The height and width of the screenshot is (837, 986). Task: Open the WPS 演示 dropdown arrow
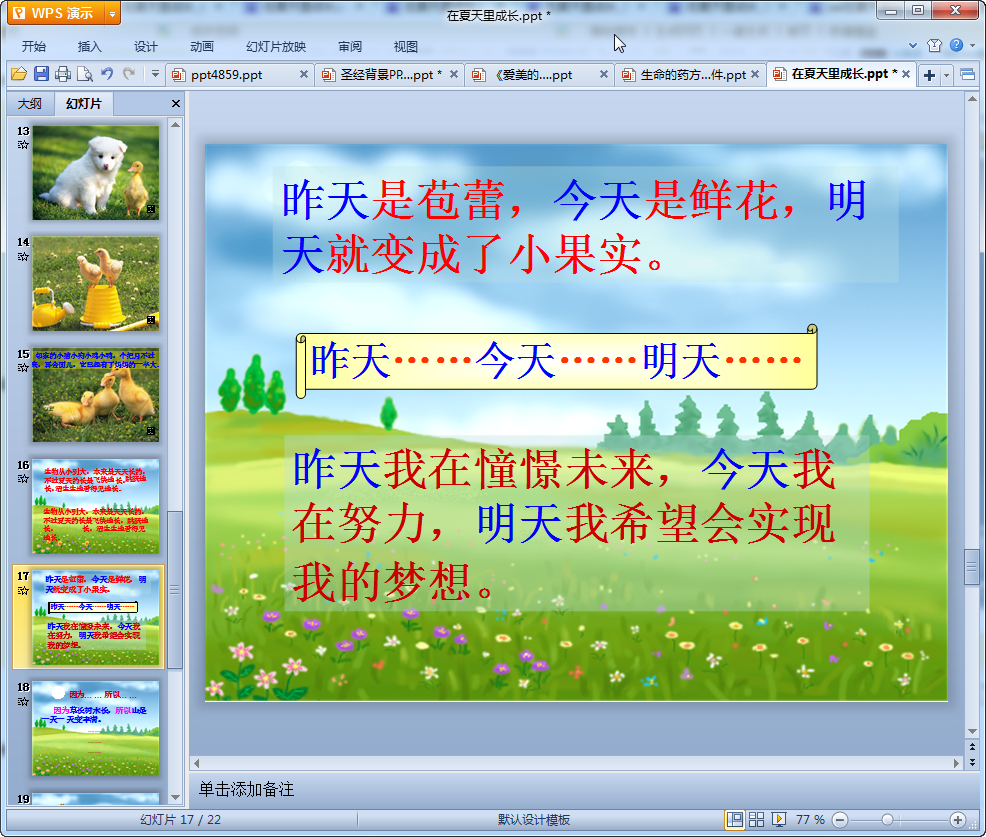(113, 13)
